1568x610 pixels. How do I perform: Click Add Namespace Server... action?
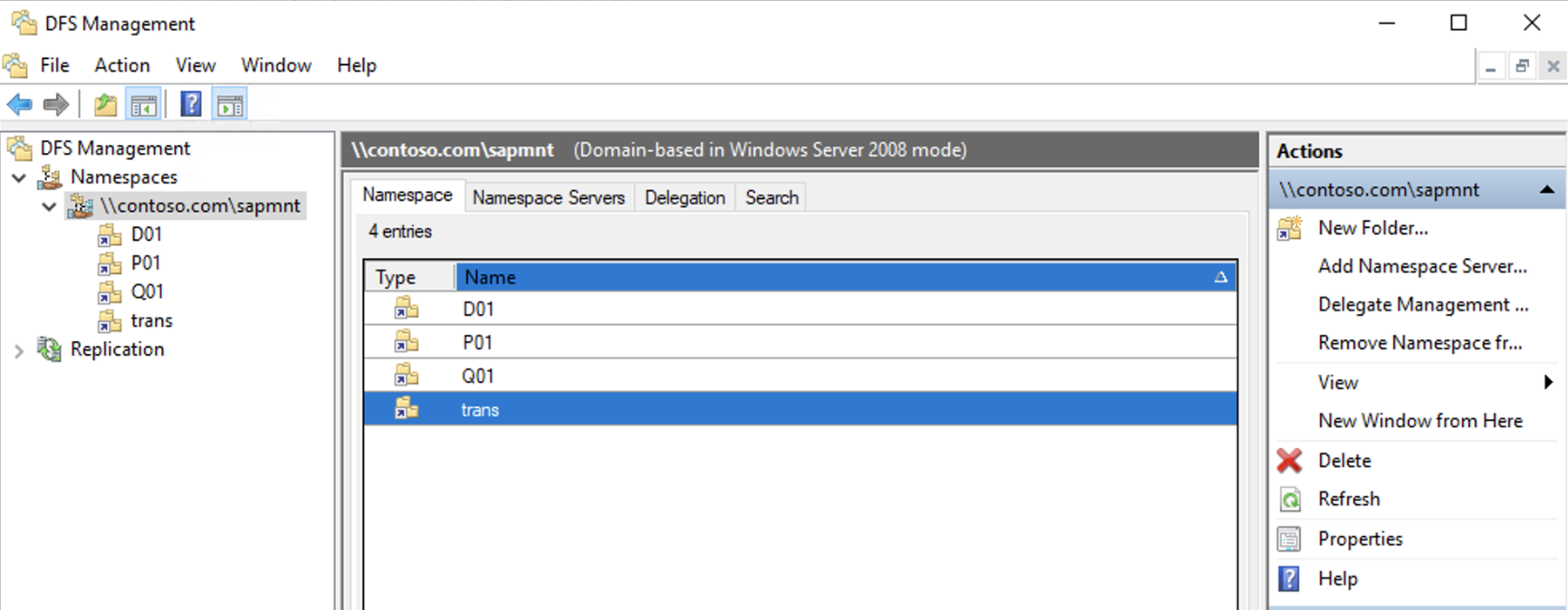(1422, 266)
